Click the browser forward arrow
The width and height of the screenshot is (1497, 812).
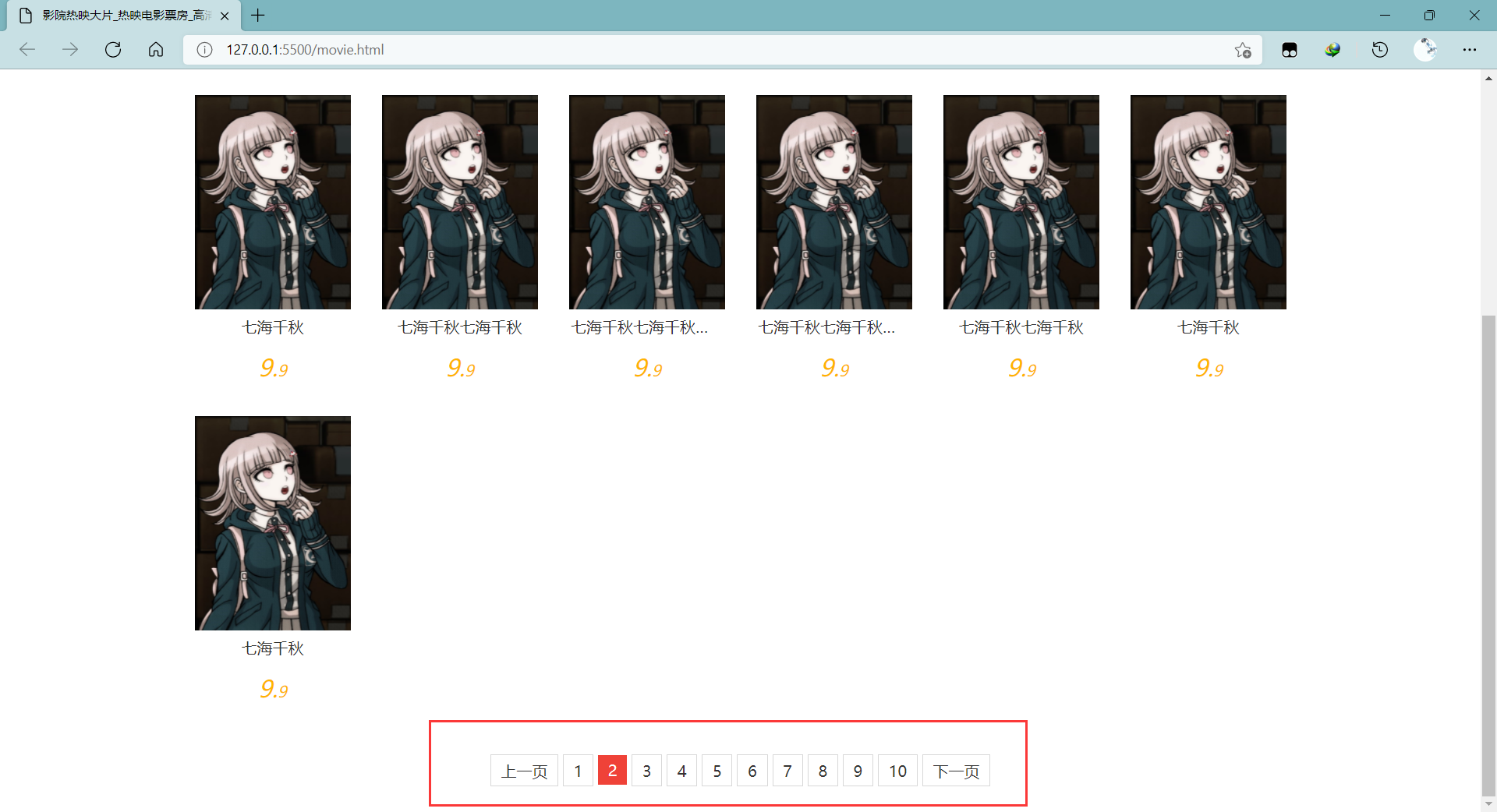70,50
